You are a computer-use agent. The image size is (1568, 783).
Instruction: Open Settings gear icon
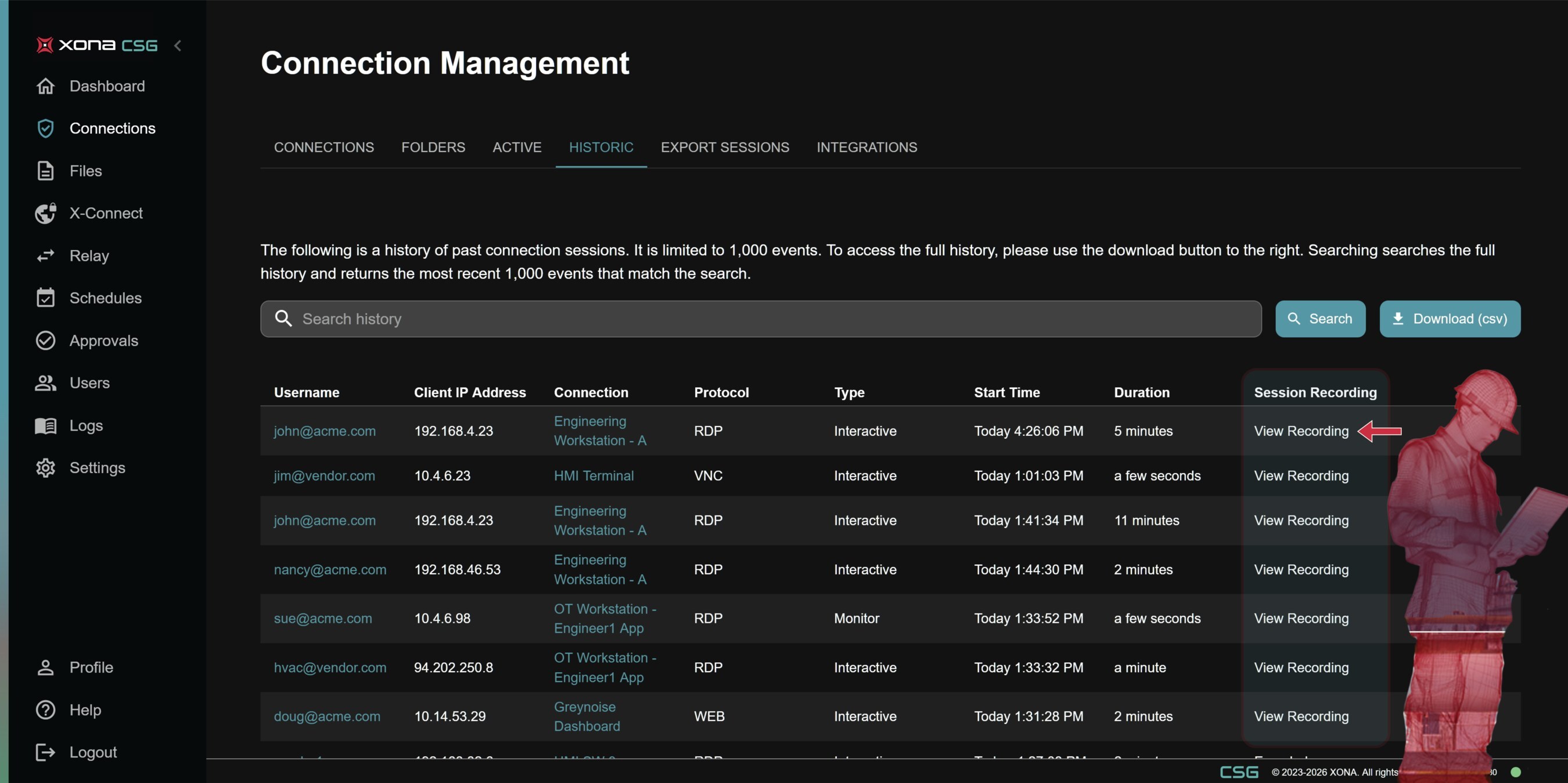(x=46, y=468)
